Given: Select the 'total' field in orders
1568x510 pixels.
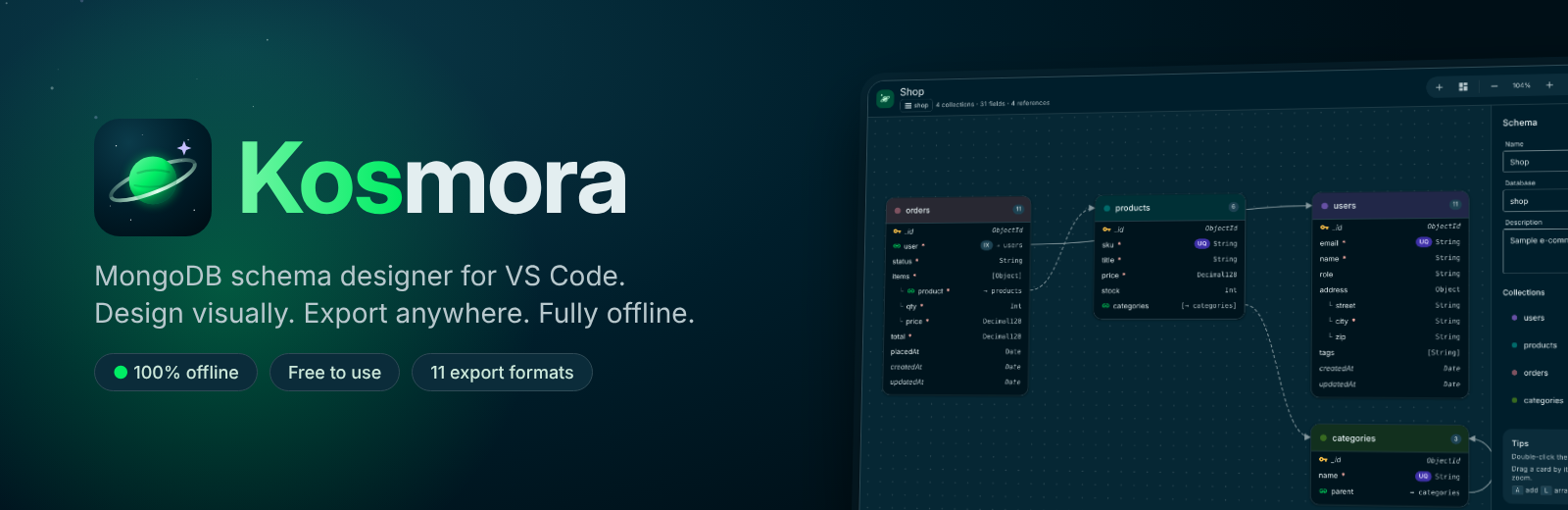Looking at the screenshot, I should click(956, 336).
